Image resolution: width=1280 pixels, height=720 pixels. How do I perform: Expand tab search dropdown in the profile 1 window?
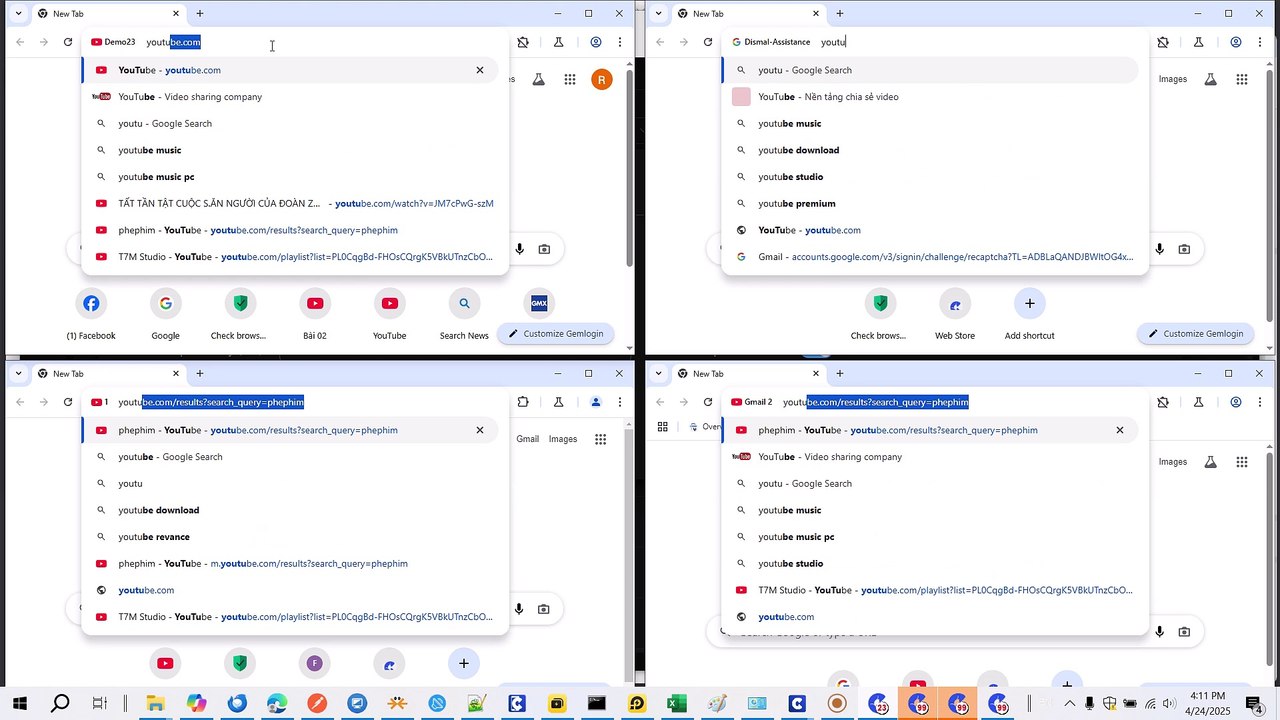(18, 374)
